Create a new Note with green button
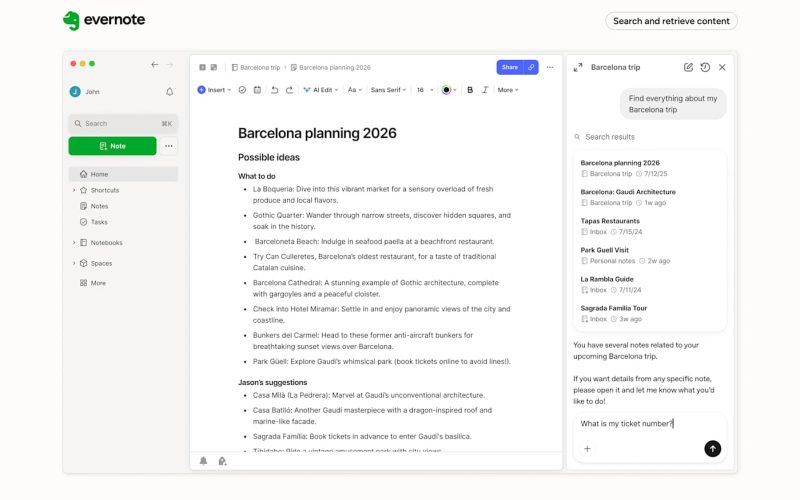 112,146
